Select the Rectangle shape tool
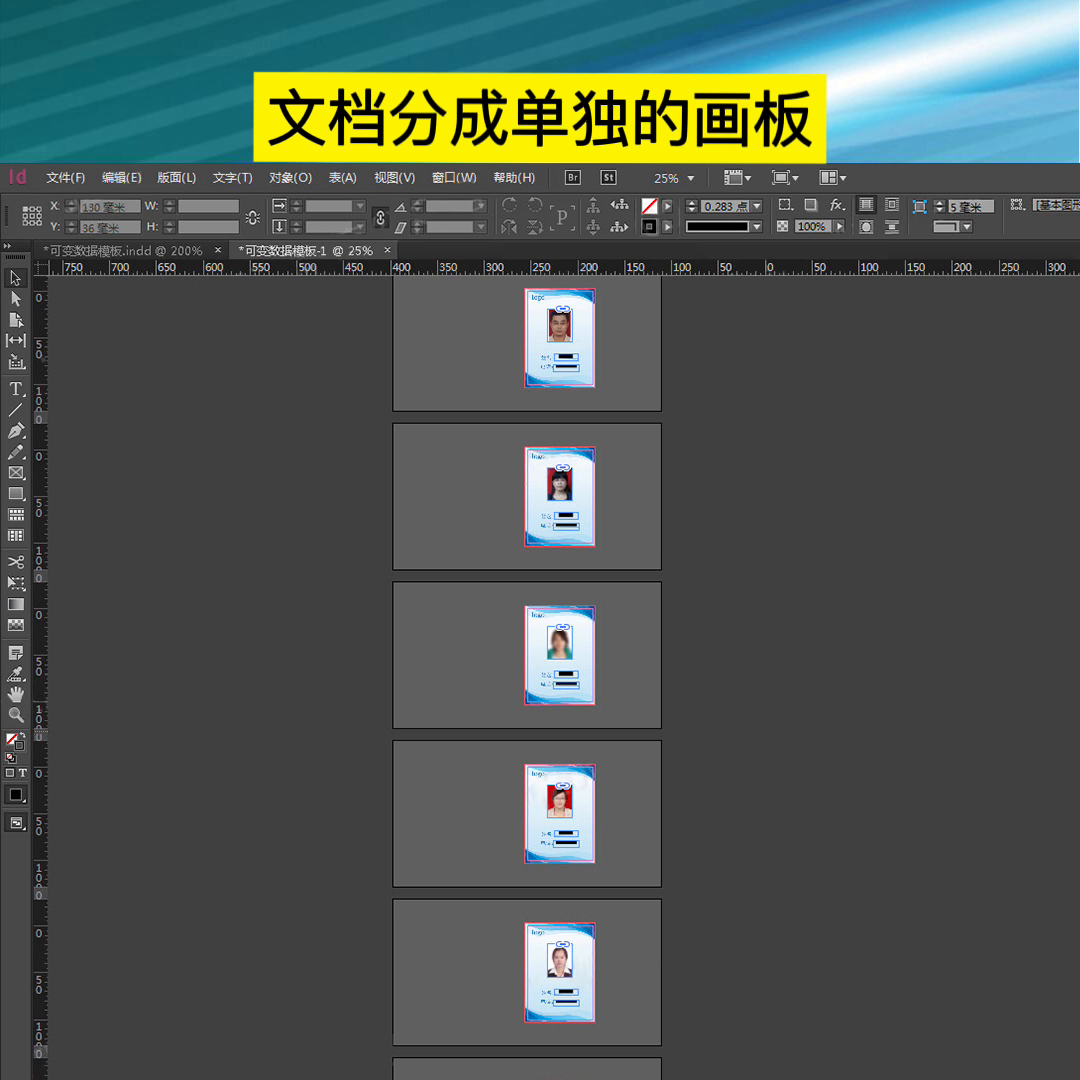1080x1080 pixels. tap(16, 493)
